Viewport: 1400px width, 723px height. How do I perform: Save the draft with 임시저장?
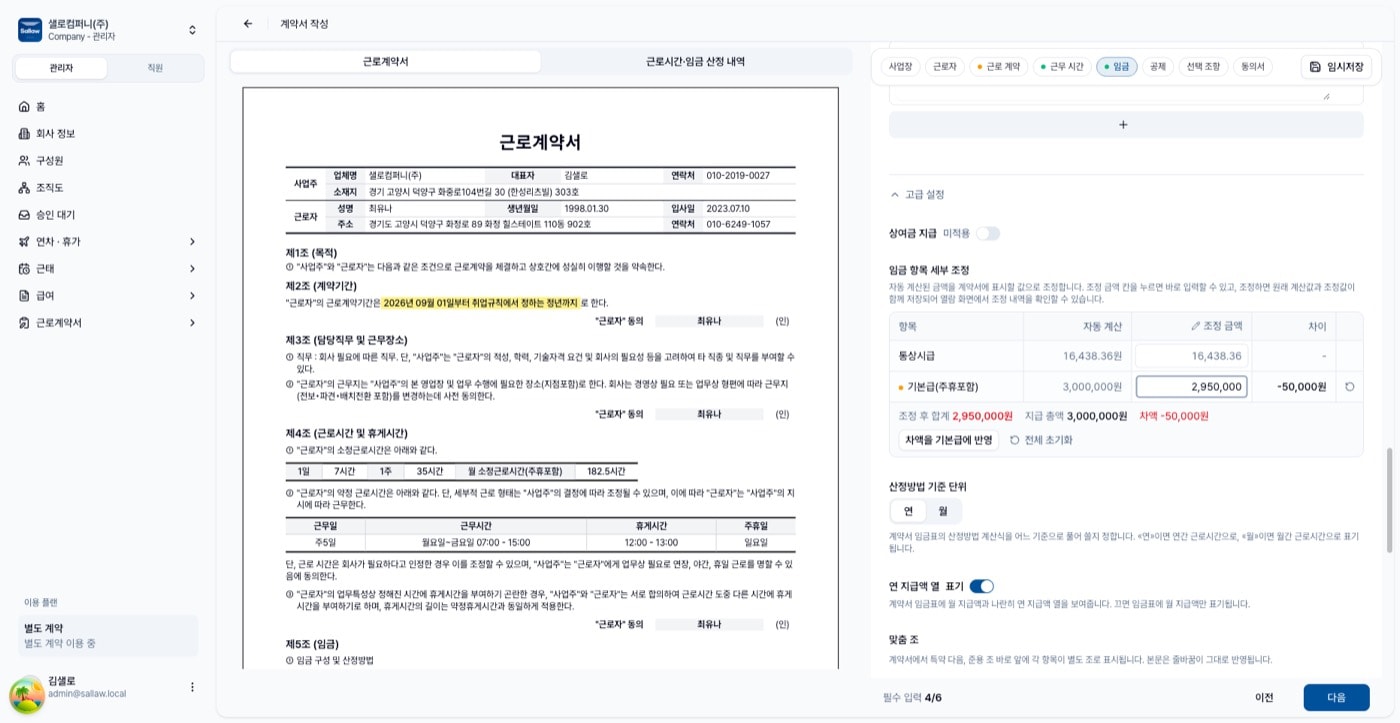click(x=1336, y=66)
